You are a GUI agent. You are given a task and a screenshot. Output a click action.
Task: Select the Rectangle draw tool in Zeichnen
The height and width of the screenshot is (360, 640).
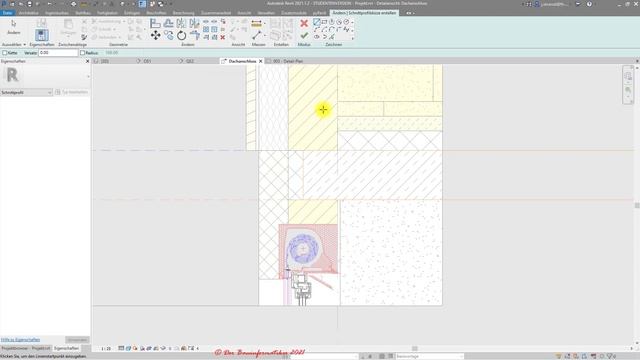pos(324,22)
